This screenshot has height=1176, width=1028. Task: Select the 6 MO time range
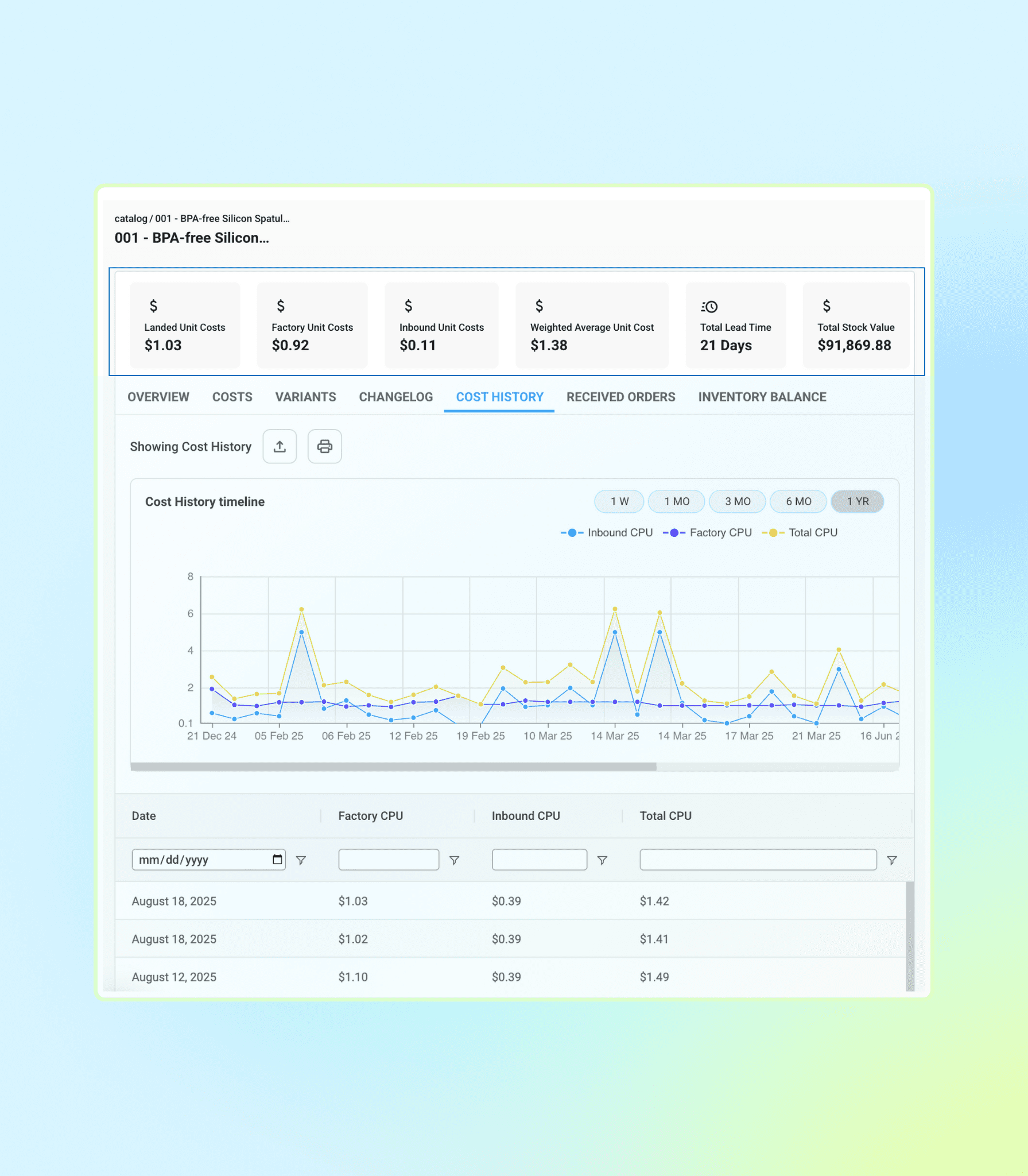798,501
